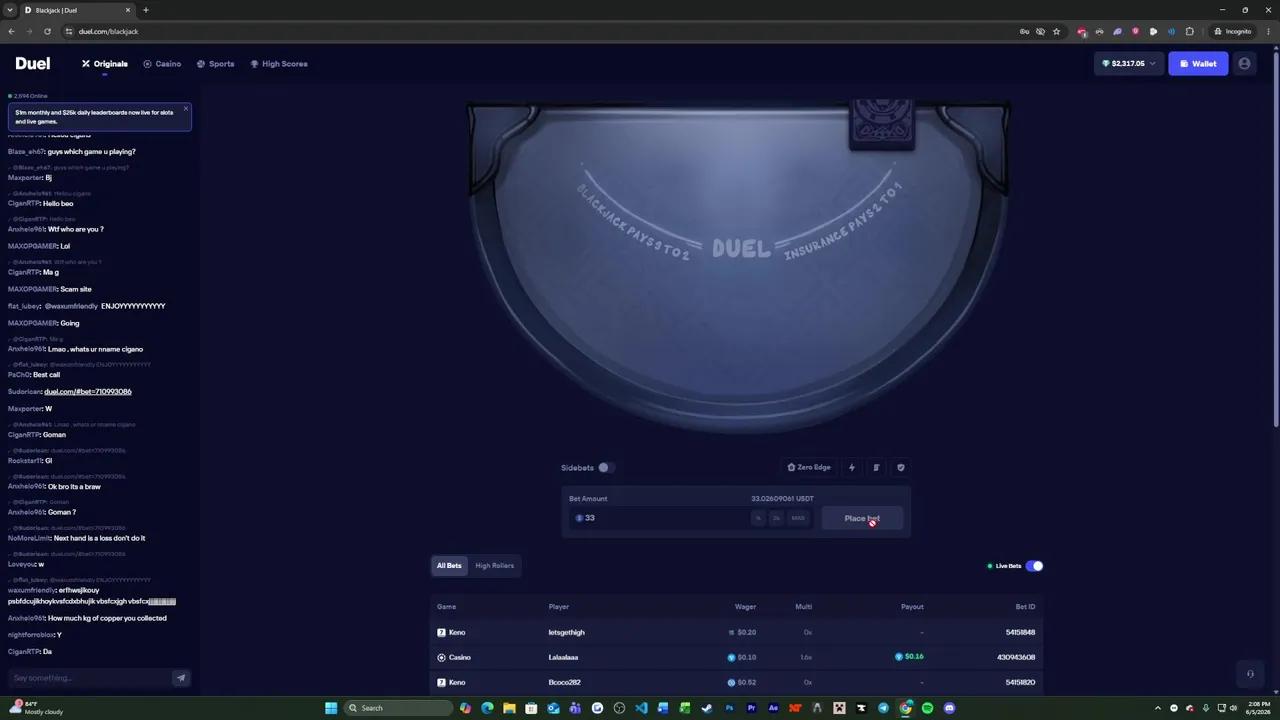The height and width of the screenshot is (720, 1280).
Task: Open Telegram from the taskbar
Action: [x=883, y=708]
